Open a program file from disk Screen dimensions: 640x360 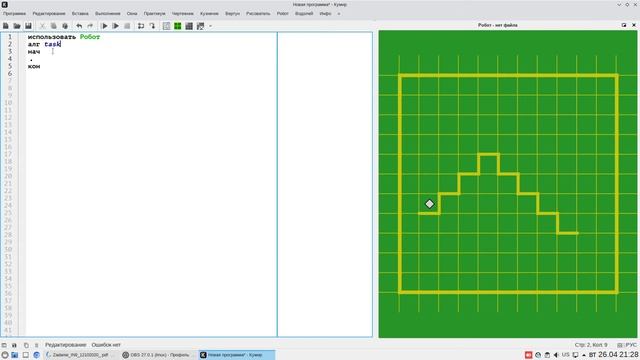[17, 26]
